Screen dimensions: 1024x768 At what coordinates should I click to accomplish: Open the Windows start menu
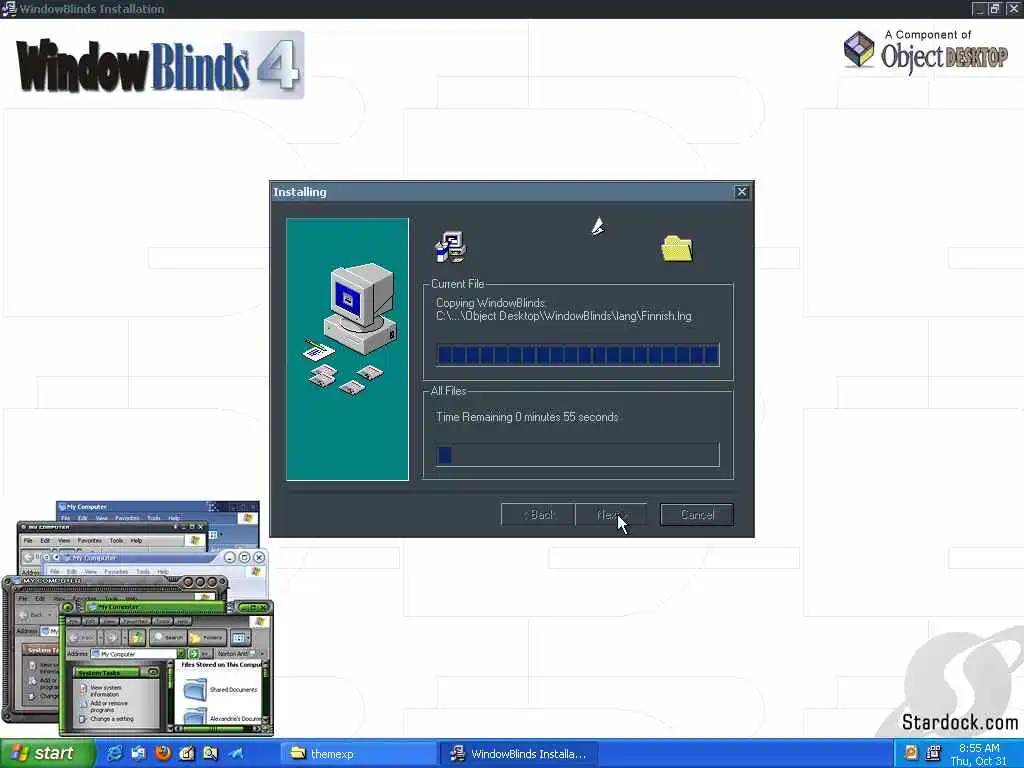coord(47,754)
